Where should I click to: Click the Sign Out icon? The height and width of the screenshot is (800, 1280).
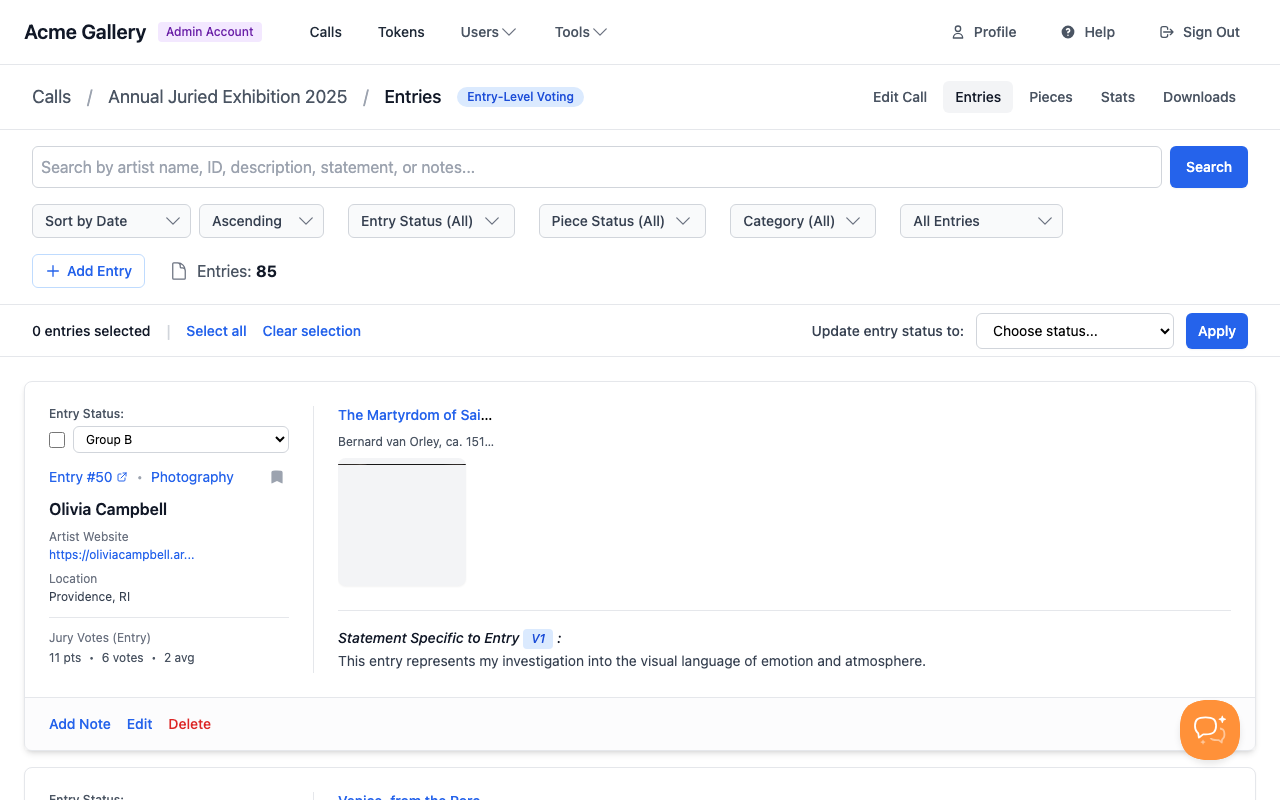[1166, 31]
